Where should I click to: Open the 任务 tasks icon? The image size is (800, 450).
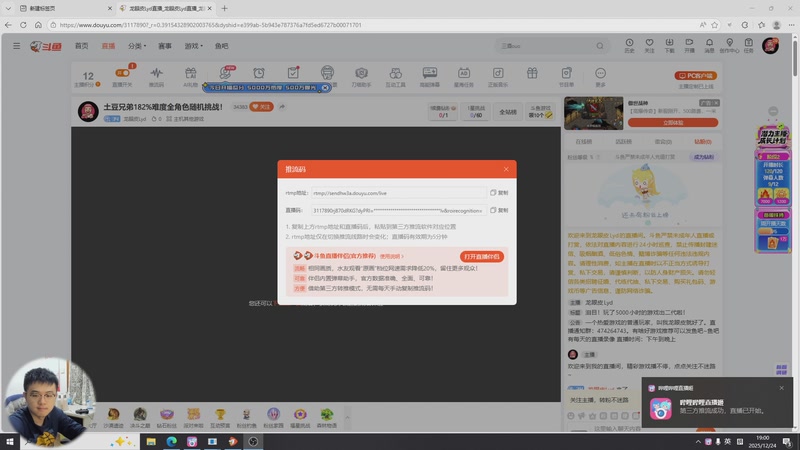point(748,45)
